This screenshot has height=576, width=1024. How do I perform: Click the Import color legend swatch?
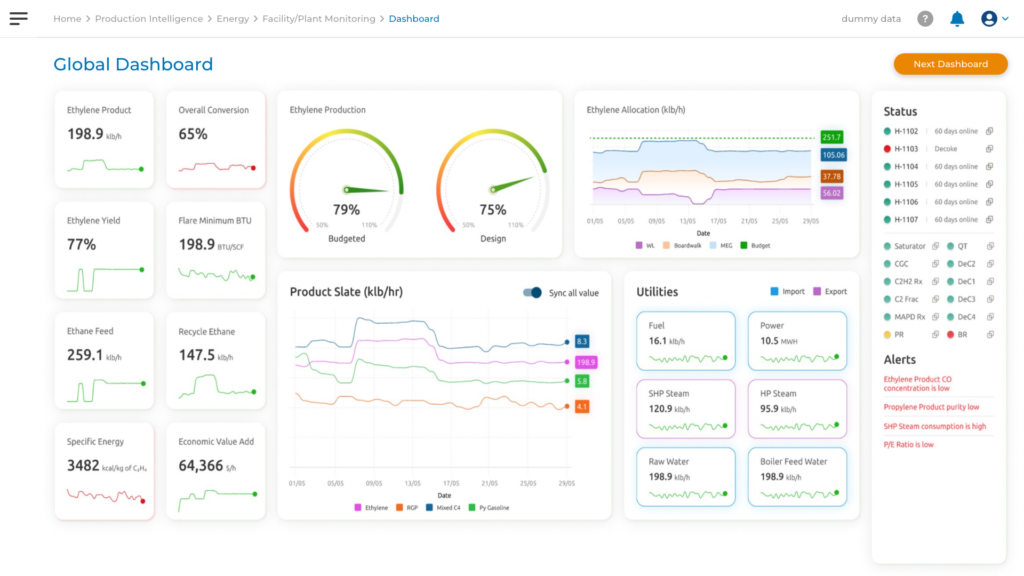[x=774, y=292]
